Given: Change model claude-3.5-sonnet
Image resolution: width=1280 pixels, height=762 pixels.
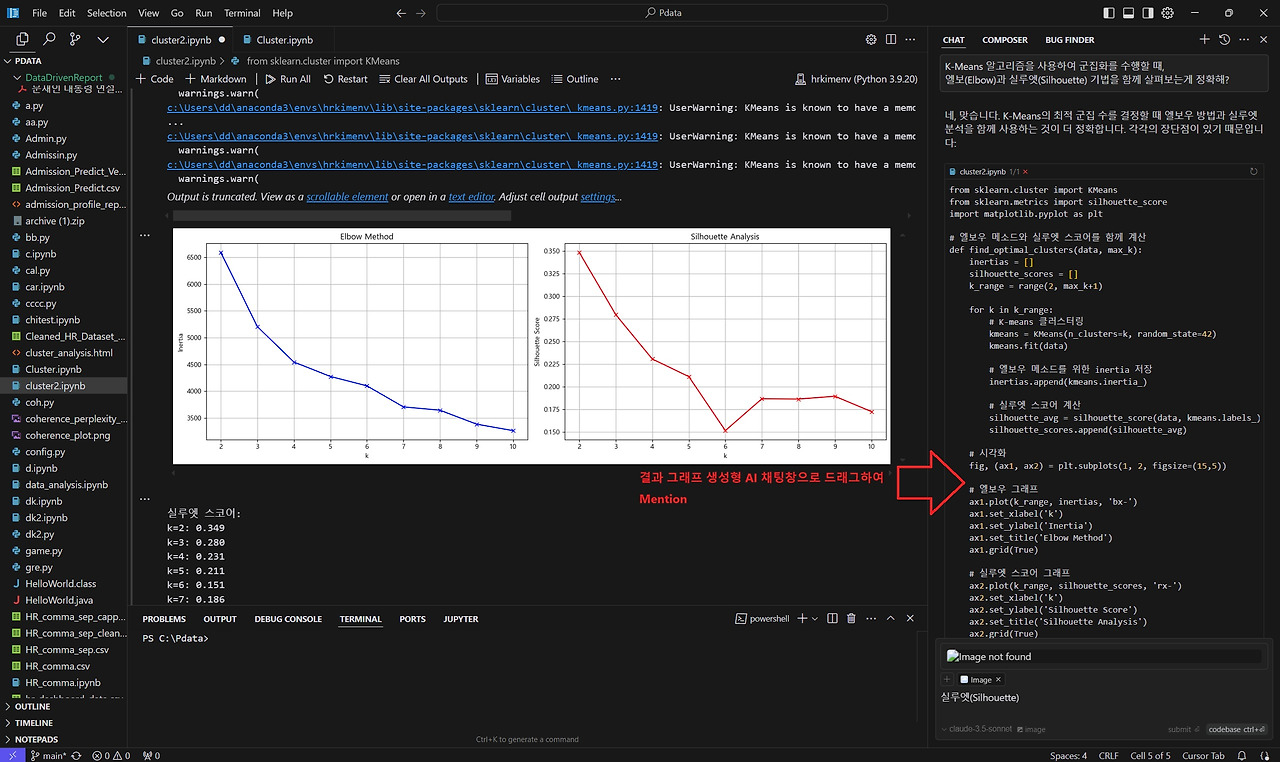Looking at the screenshot, I should click(977, 729).
